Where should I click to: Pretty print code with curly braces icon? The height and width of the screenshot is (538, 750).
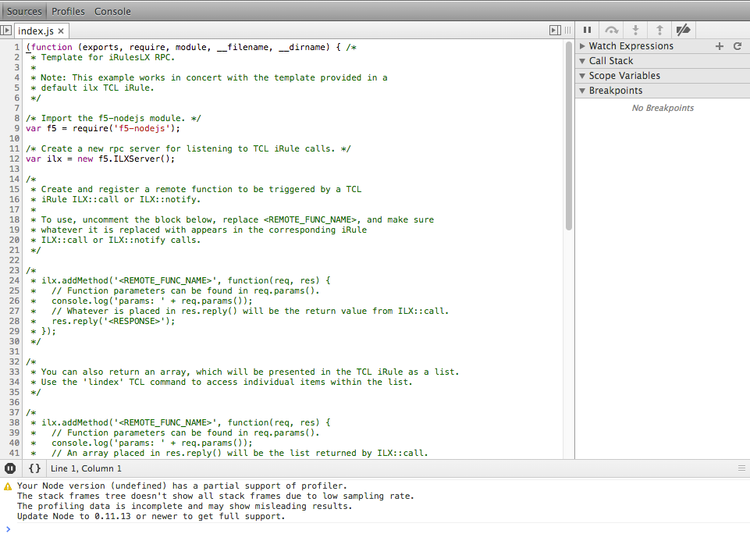pyautogui.click(x=34, y=468)
